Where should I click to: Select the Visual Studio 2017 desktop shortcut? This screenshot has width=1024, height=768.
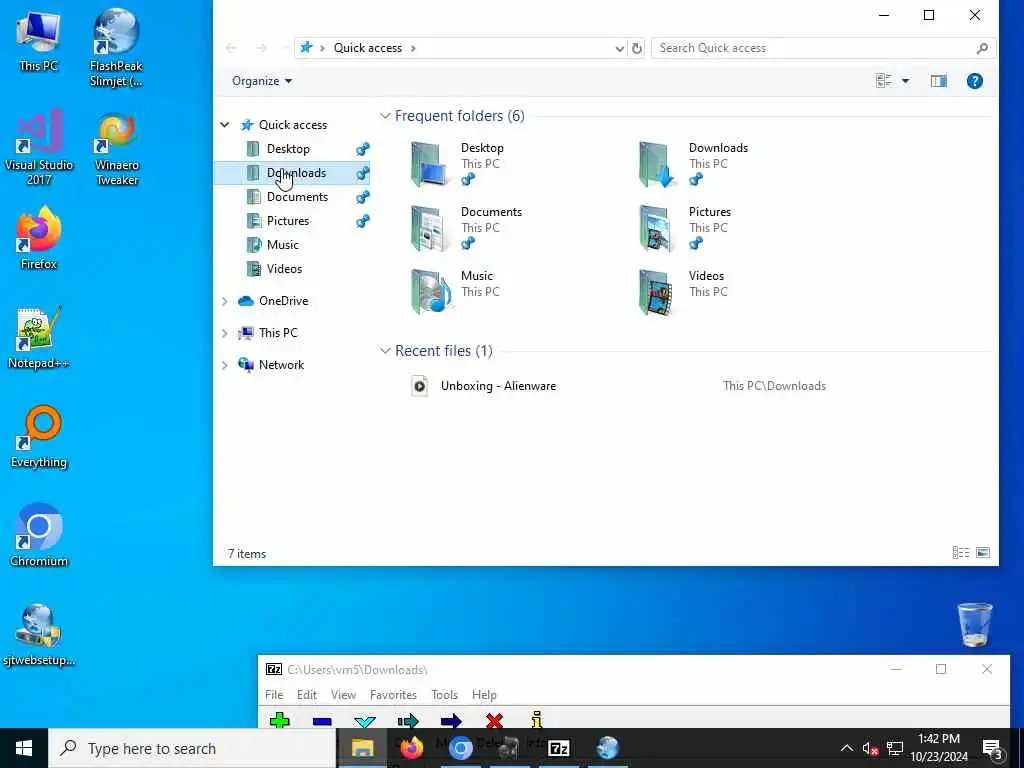click(39, 148)
